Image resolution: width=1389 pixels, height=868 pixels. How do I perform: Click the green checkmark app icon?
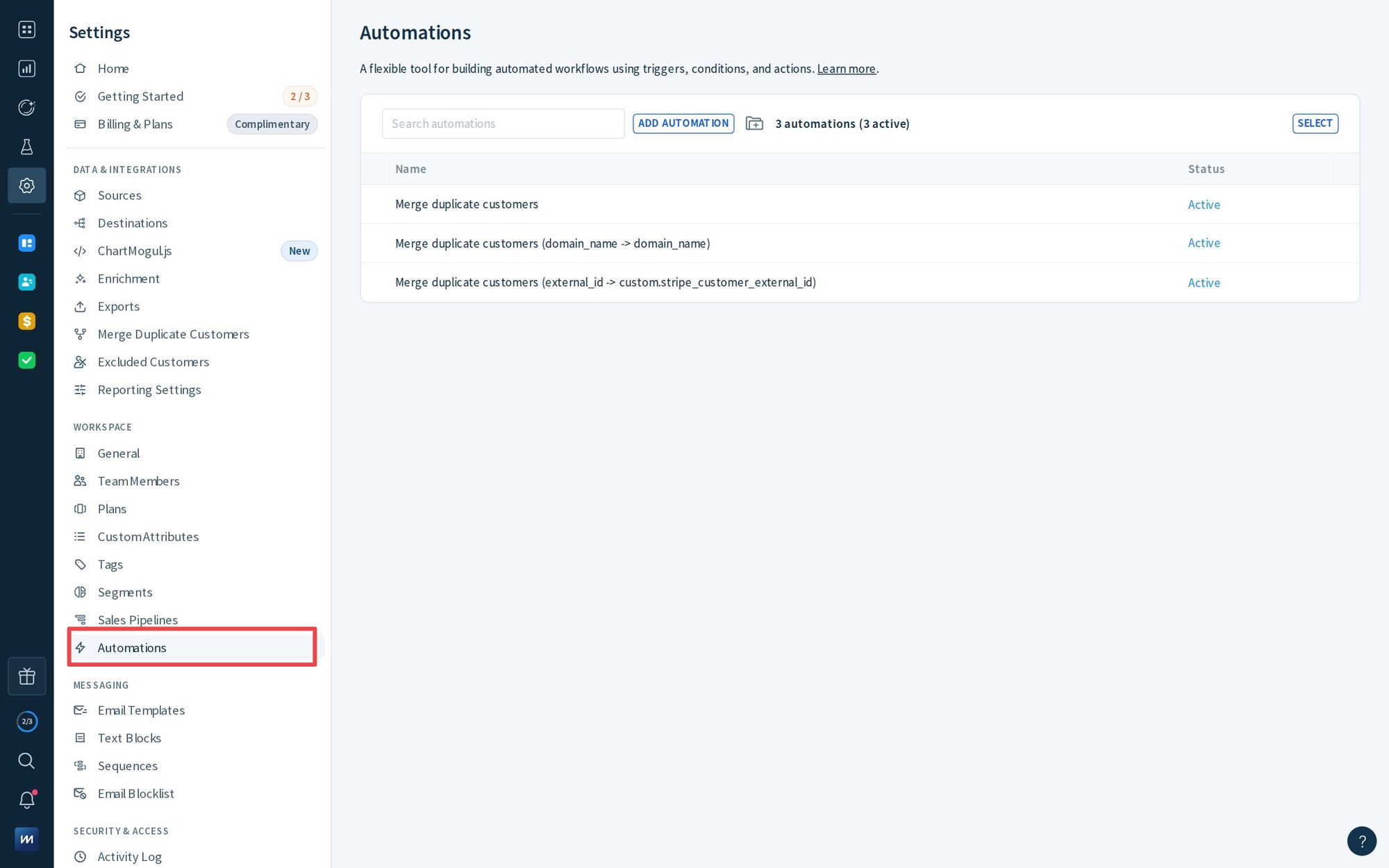(26, 360)
